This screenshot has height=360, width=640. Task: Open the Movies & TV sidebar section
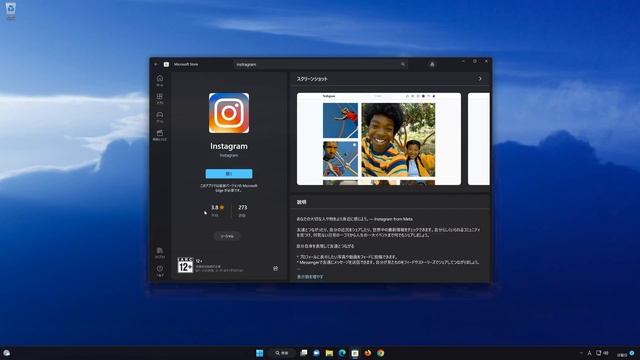(160, 135)
